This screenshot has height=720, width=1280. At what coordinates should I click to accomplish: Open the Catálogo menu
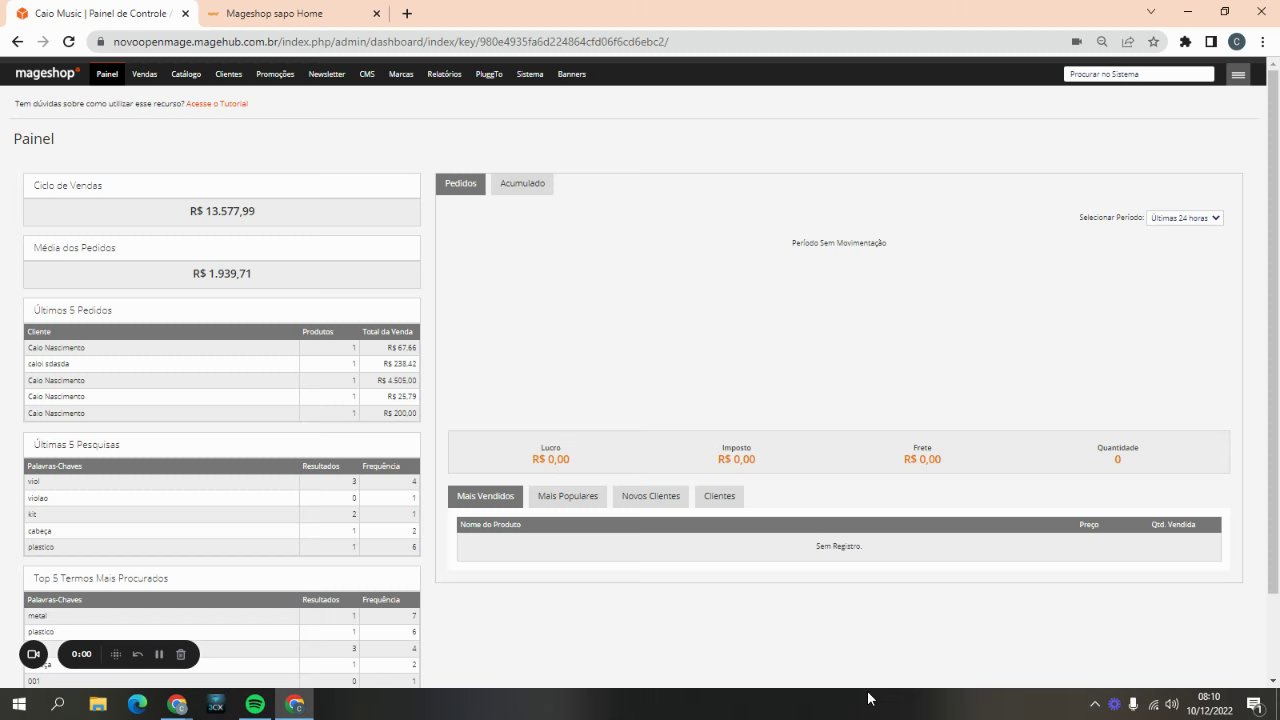click(186, 74)
